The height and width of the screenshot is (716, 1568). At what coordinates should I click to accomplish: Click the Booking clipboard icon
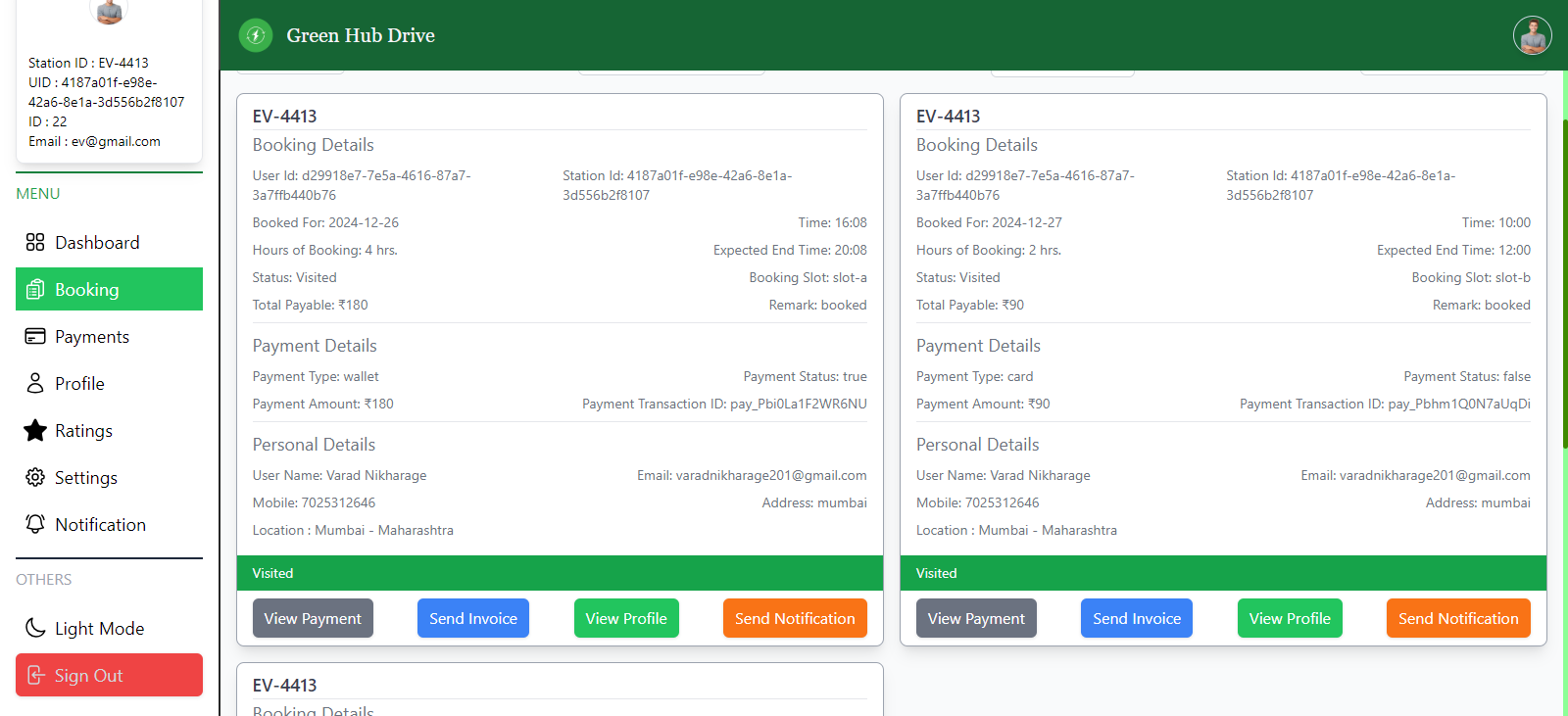tap(35, 289)
